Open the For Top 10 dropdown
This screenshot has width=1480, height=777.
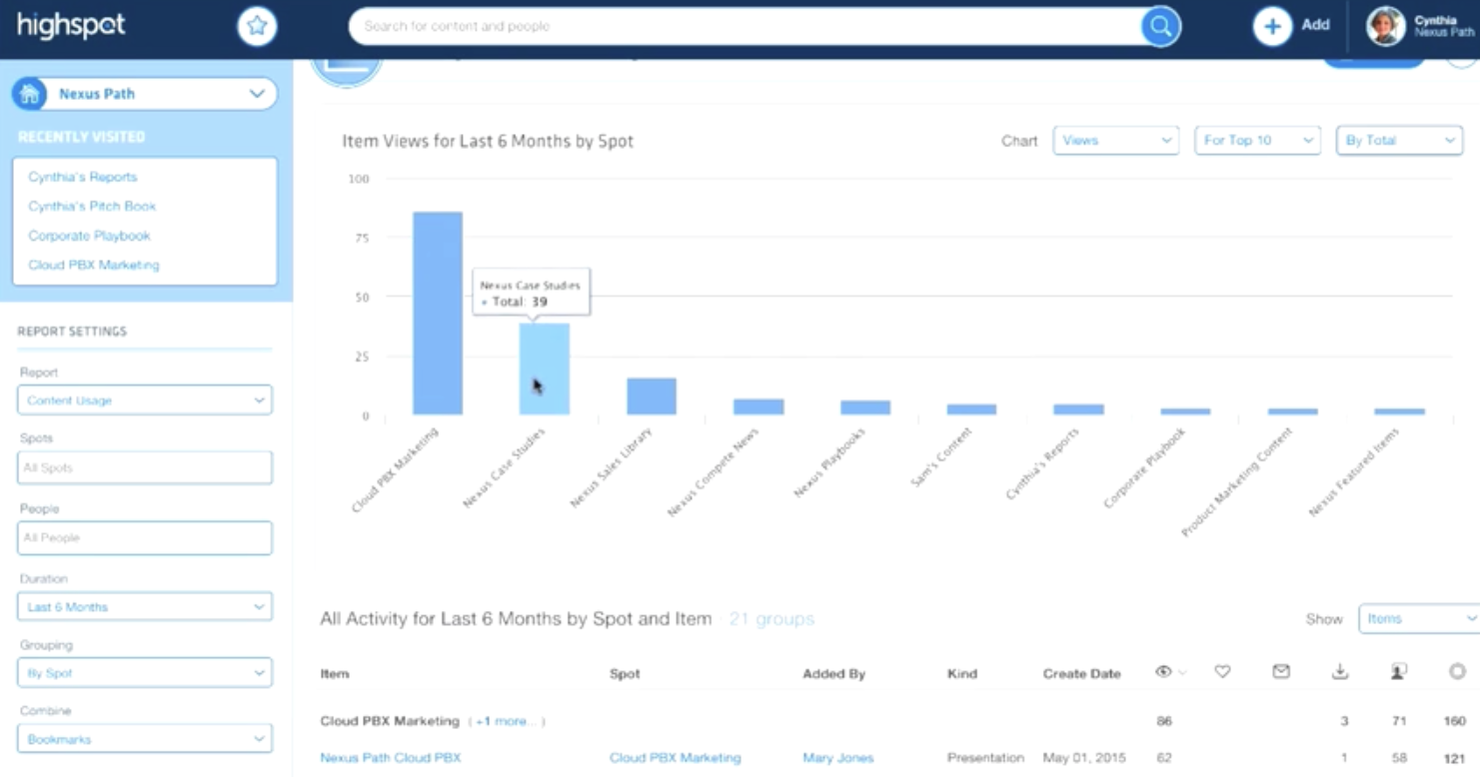coord(1258,140)
